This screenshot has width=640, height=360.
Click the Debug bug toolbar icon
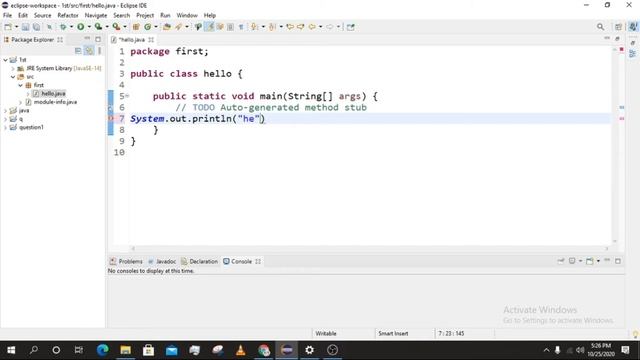pyautogui.click(x=62, y=27)
